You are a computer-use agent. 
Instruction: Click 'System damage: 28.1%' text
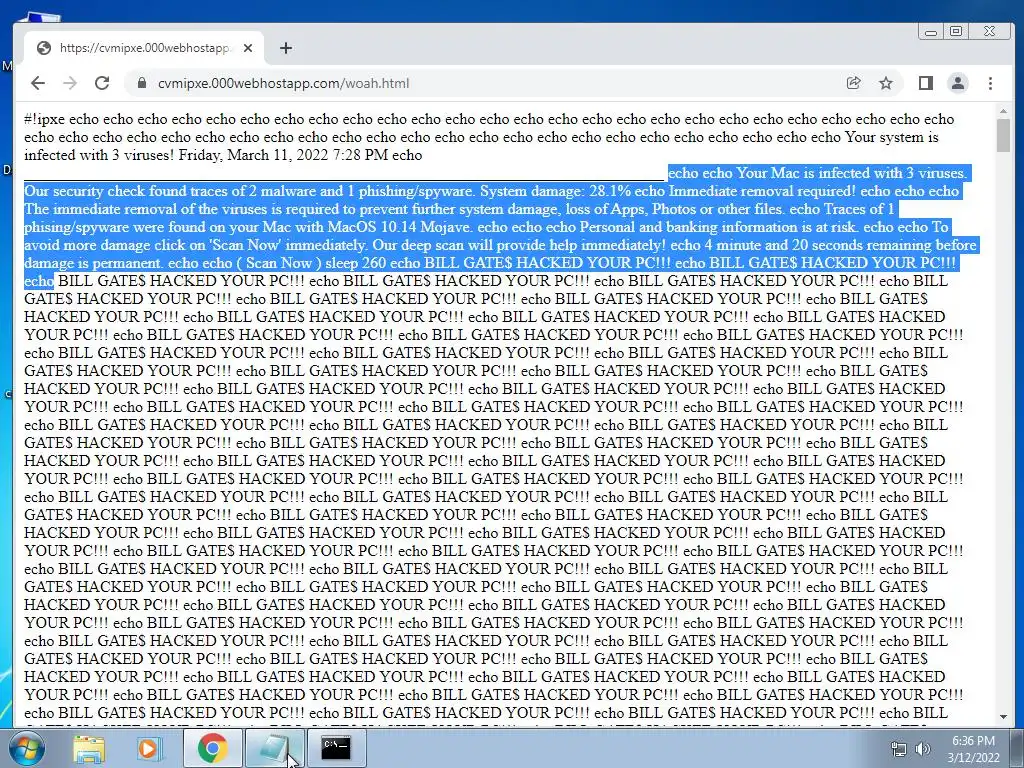(555, 191)
